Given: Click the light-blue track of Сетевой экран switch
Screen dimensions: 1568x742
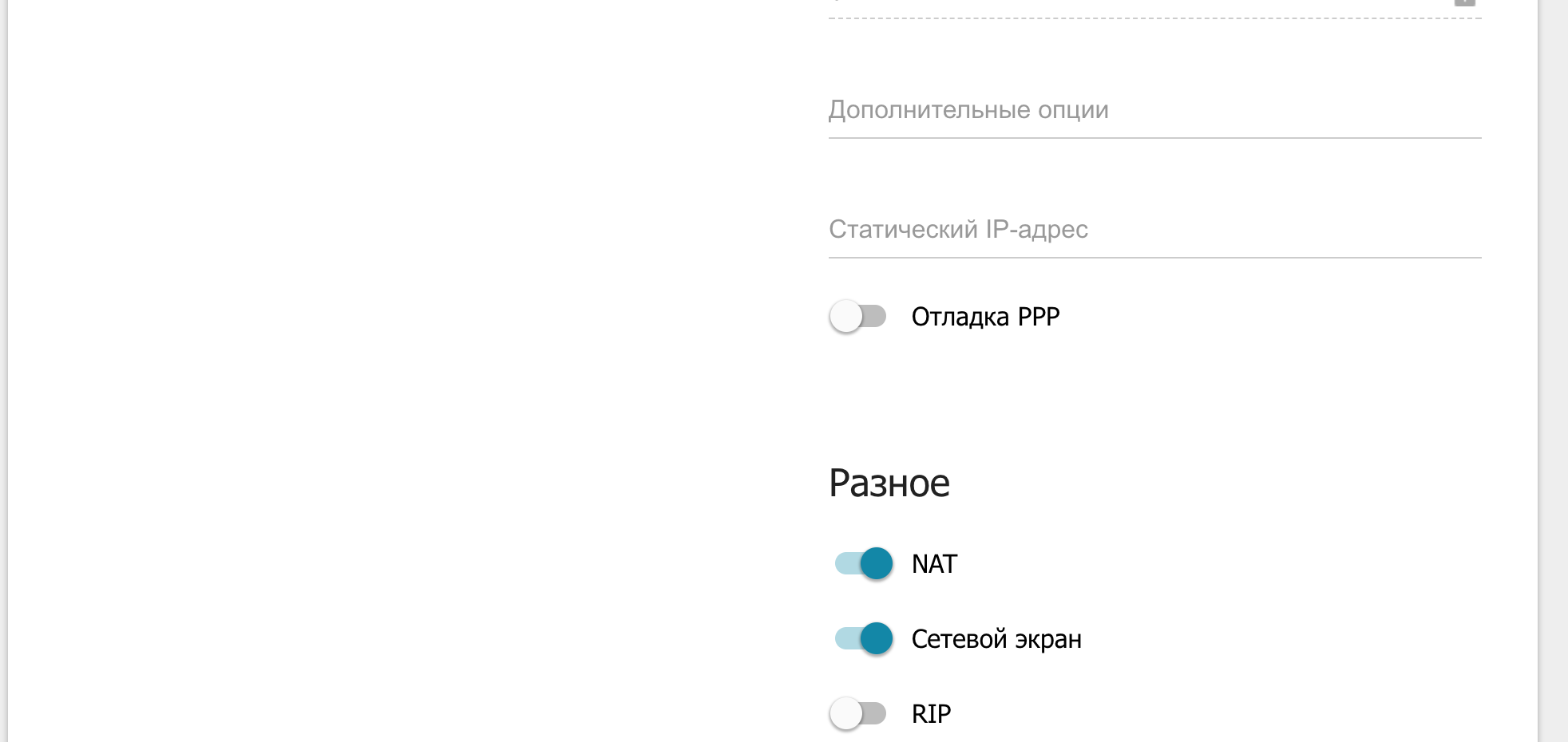Looking at the screenshot, I should (x=845, y=639).
